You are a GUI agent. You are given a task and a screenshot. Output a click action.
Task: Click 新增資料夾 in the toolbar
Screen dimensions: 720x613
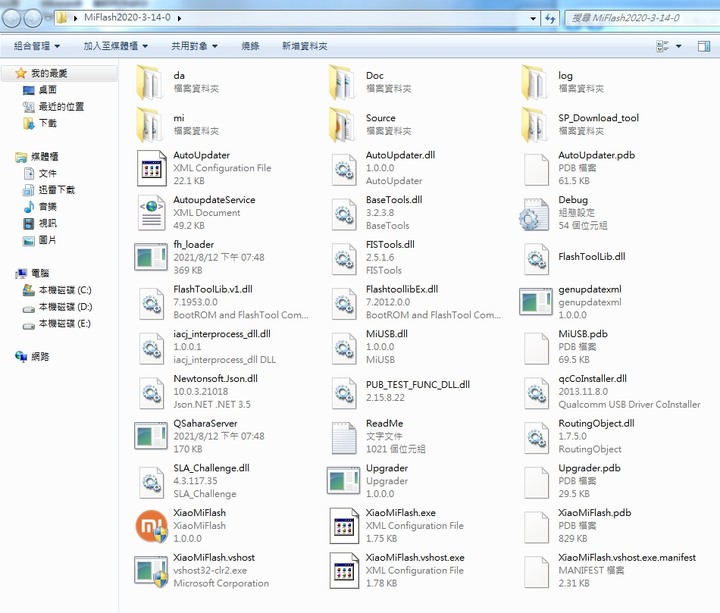point(304,46)
